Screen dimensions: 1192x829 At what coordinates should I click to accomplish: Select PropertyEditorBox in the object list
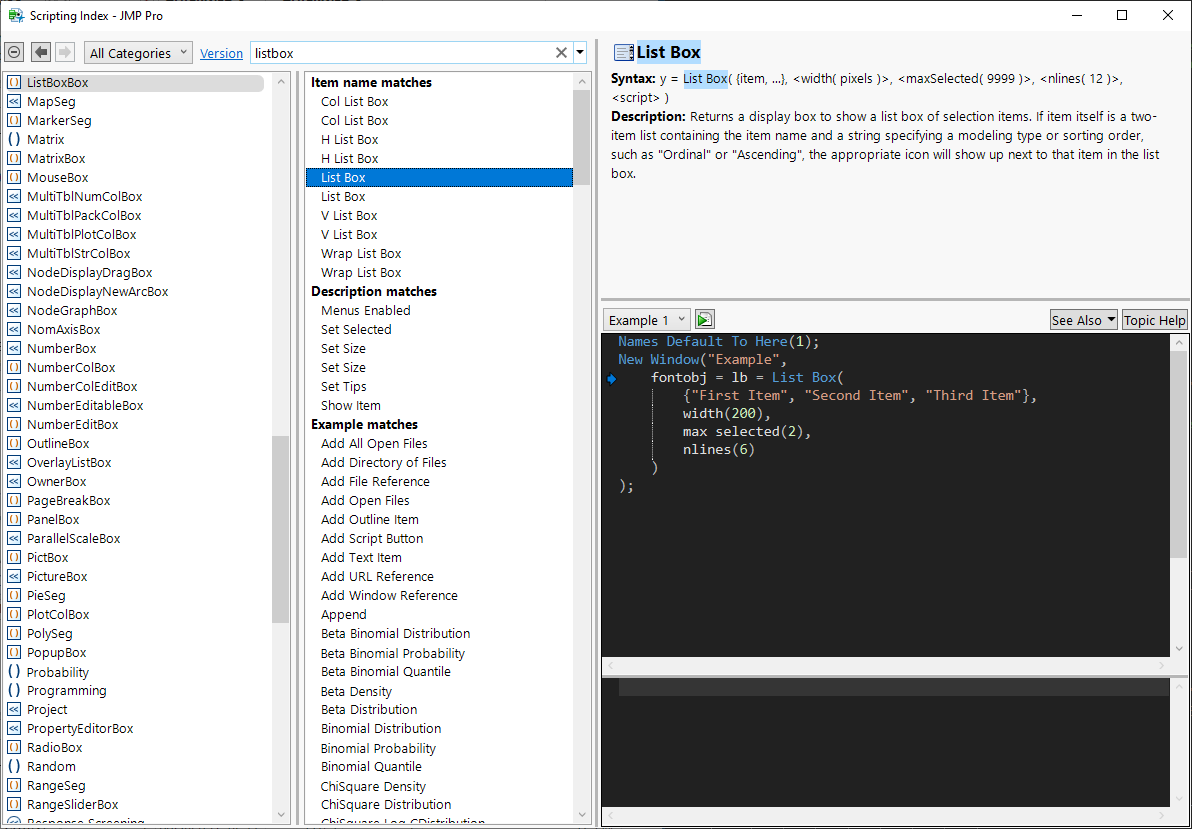[80, 729]
